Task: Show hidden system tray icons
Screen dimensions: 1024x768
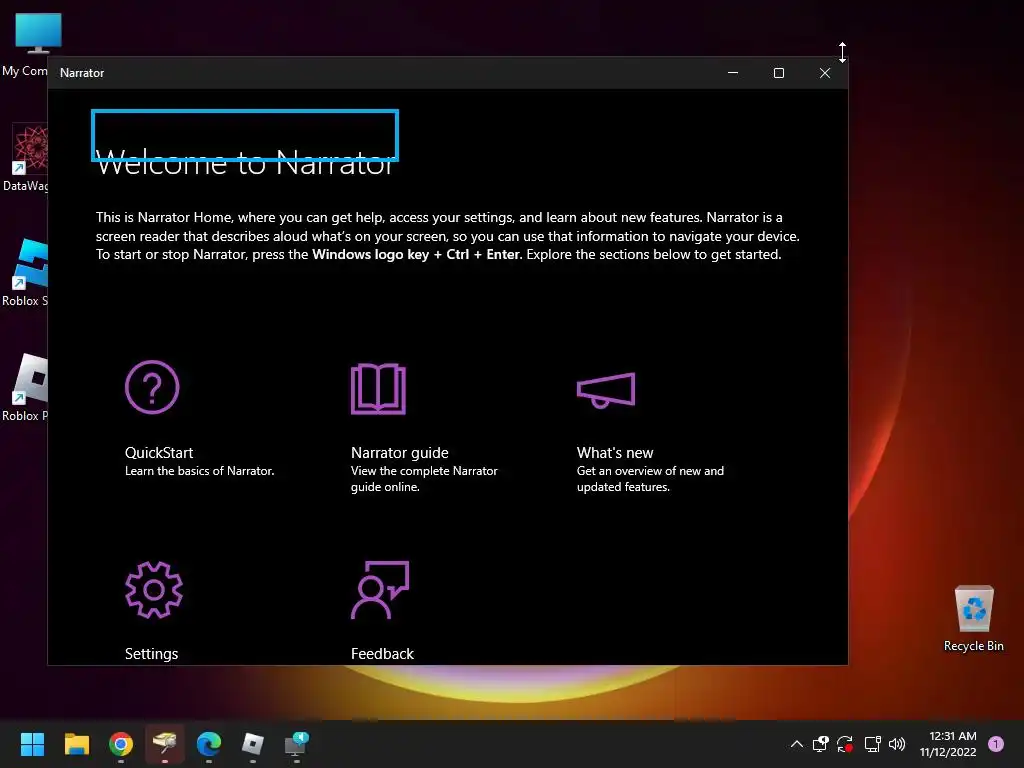Action: (797, 744)
